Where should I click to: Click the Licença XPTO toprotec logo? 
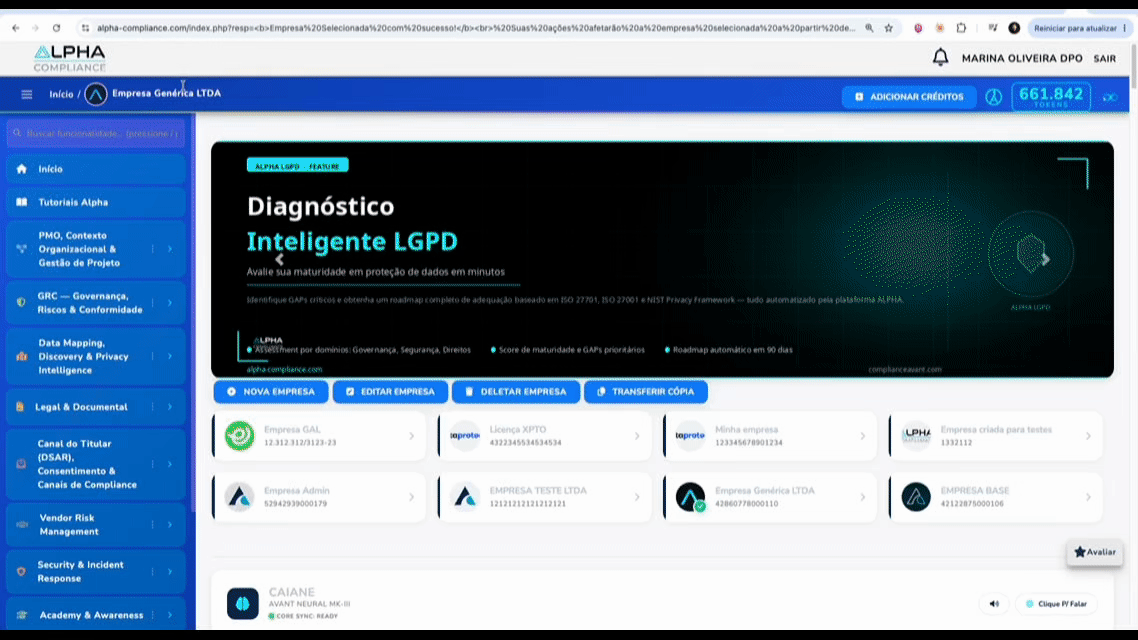465,435
